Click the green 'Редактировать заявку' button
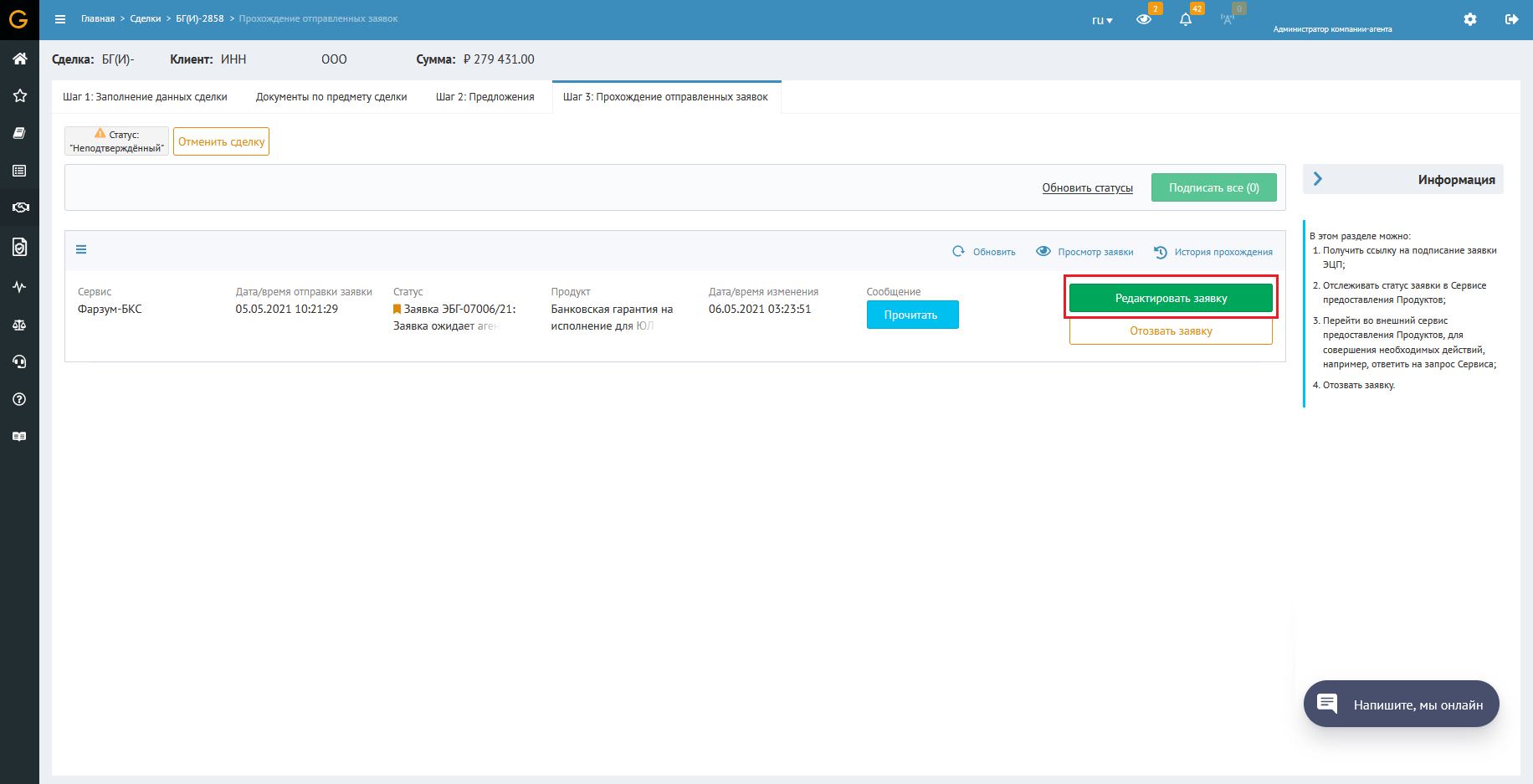The image size is (1533, 784). click(1171, 298)
